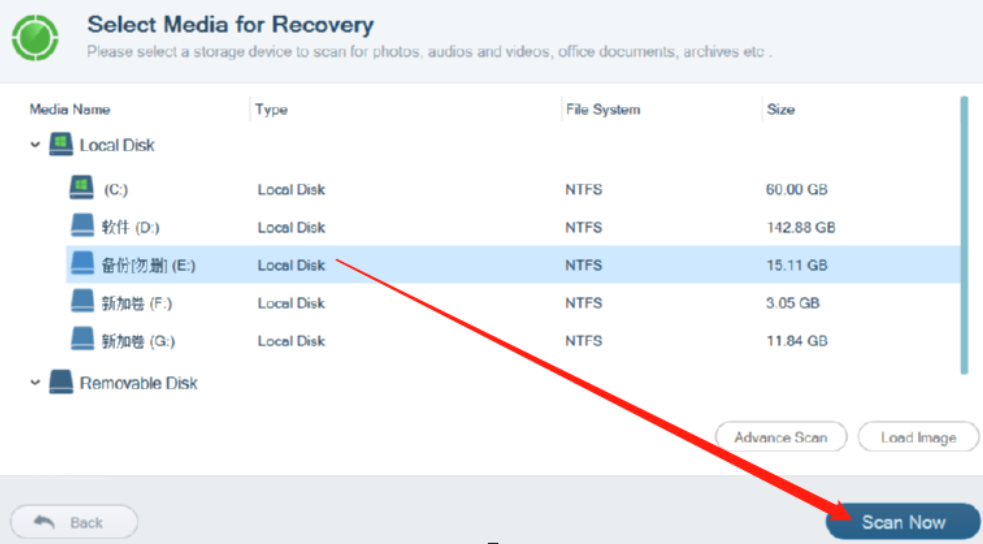
Task: Click the Load Image button
Action: pyautogui.click(x=918, y=437)
